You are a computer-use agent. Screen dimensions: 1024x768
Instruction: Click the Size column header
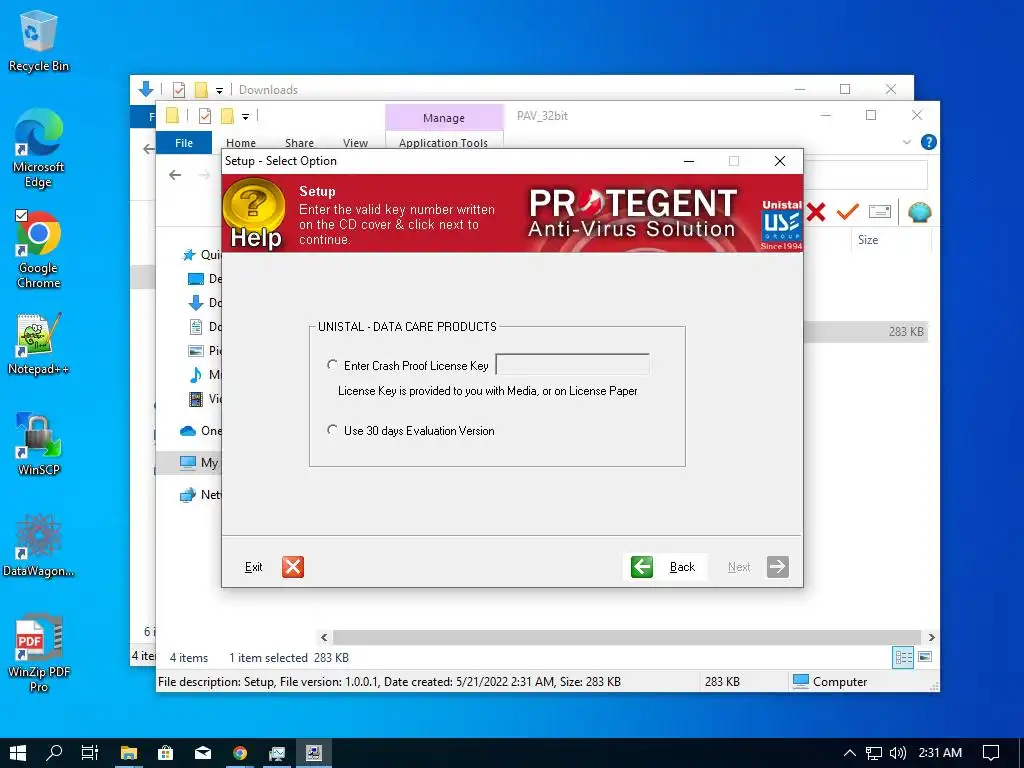pos(867,240)
